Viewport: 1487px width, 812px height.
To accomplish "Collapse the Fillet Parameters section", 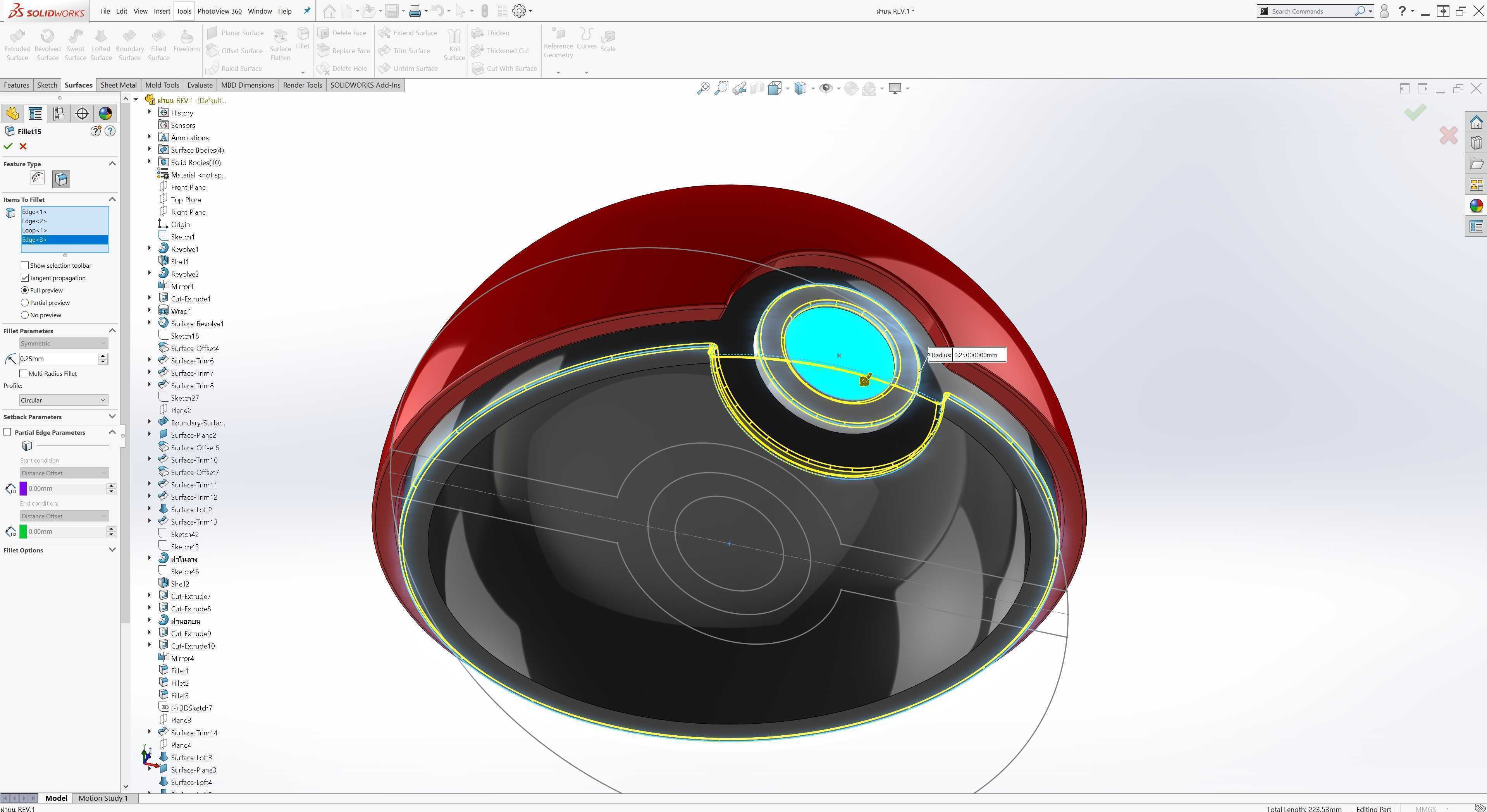I will click(x=112, y=331).
